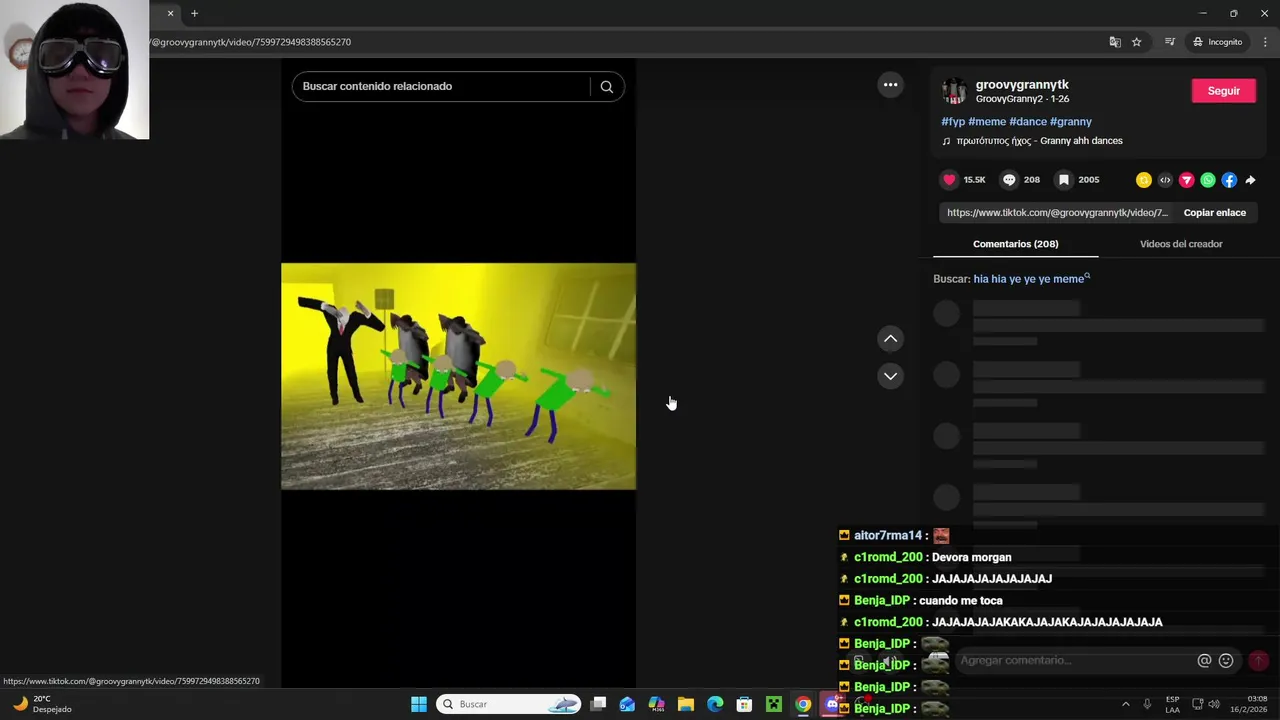Screen dimensions: 1280x720
Task: Open Outlook from the taskbar
Action: pyautogui.click(x=627, y=704)
